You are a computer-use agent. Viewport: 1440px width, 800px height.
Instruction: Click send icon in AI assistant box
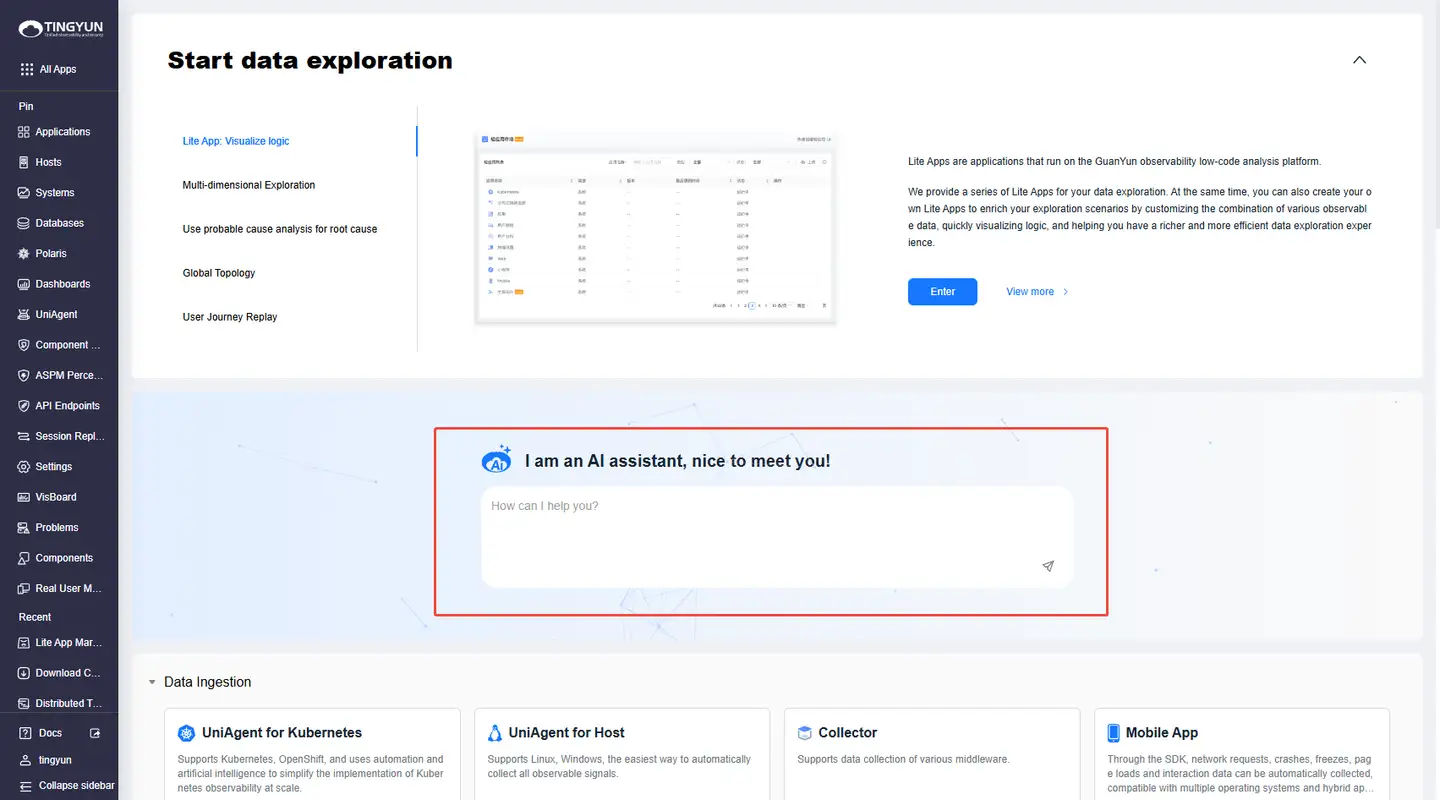coord(1048,566)
